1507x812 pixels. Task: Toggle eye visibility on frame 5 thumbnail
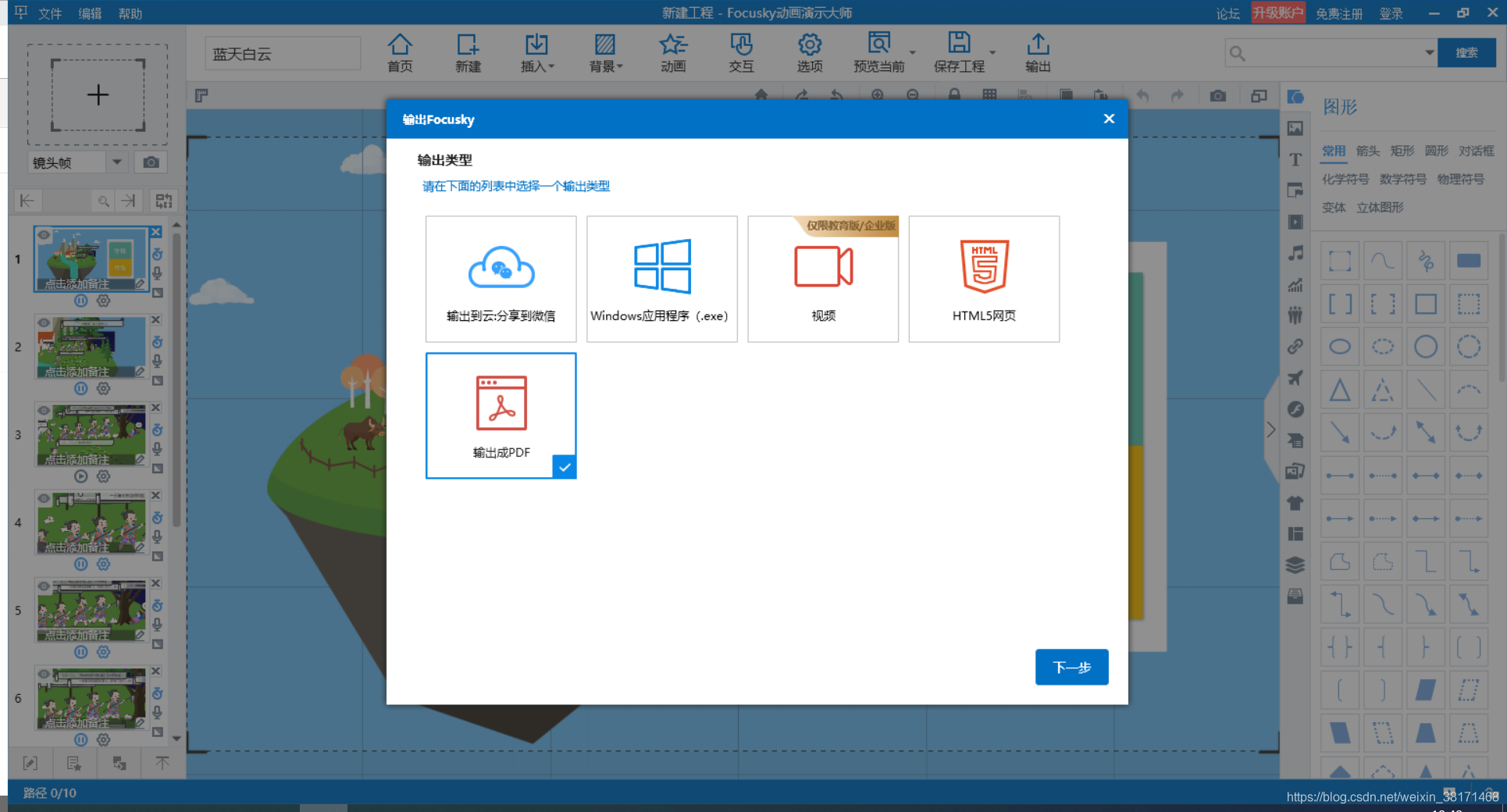[x=45, y=586]
